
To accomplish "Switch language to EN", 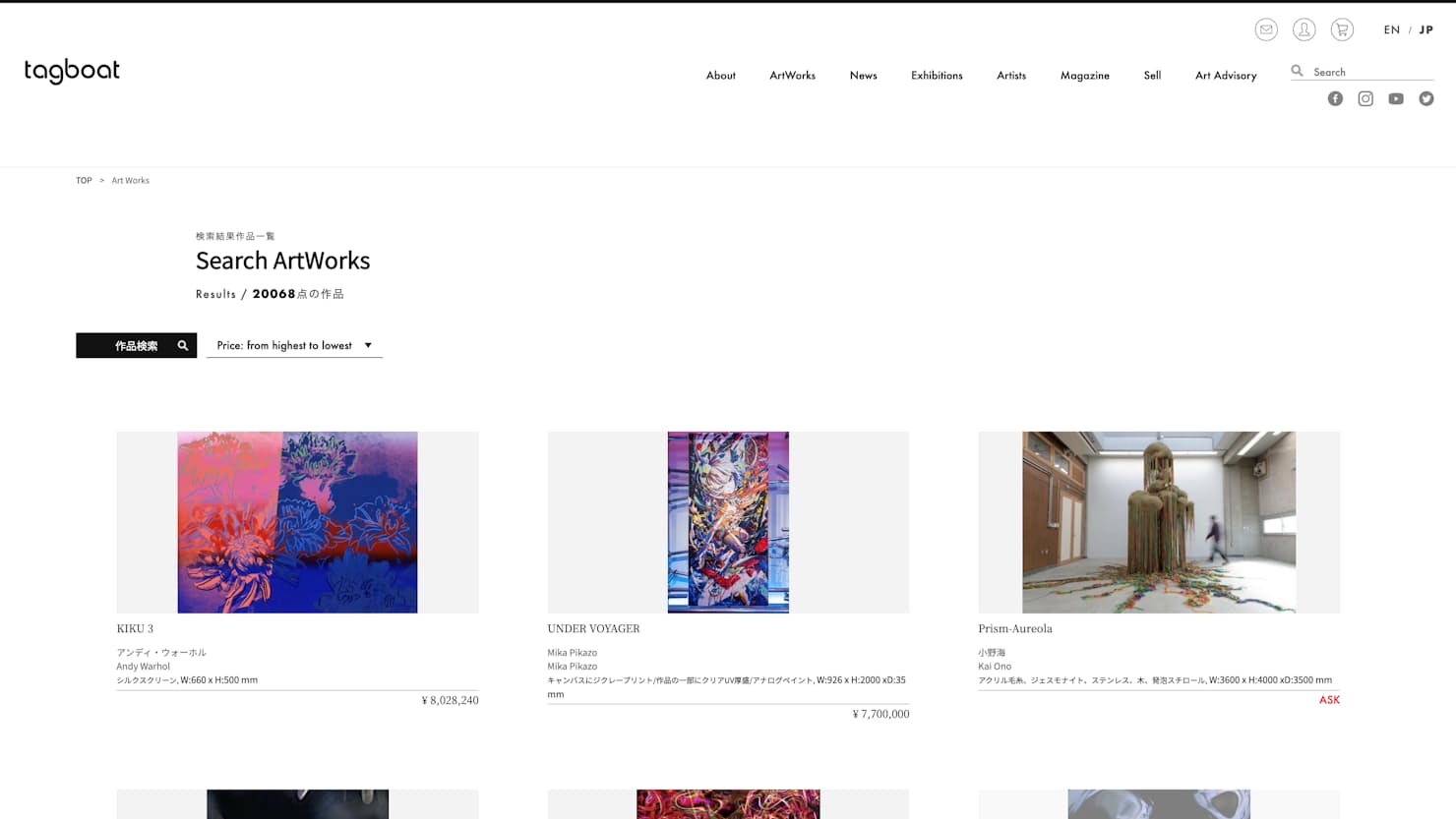I will click(1391, 29).
